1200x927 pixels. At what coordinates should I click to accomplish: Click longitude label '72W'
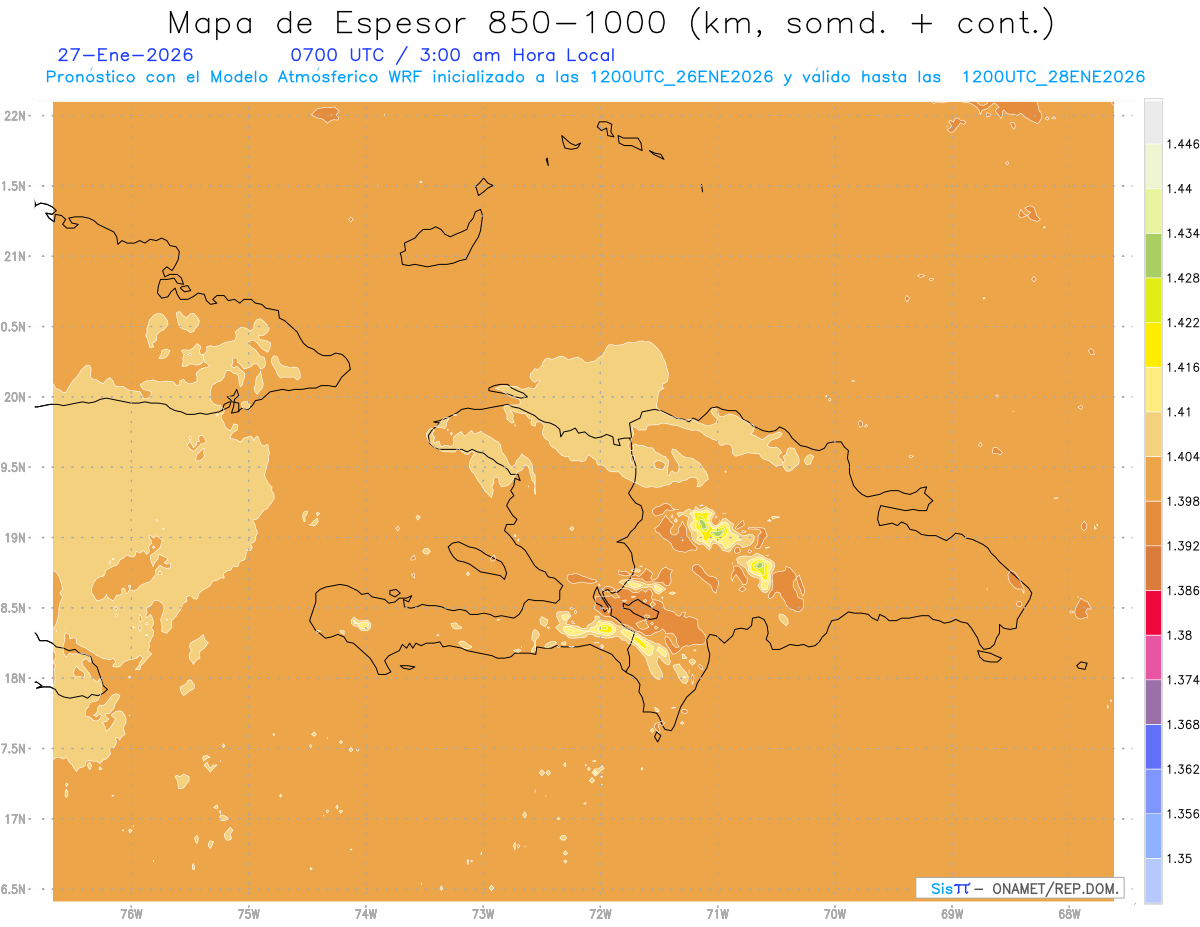[x=600, y=913]
